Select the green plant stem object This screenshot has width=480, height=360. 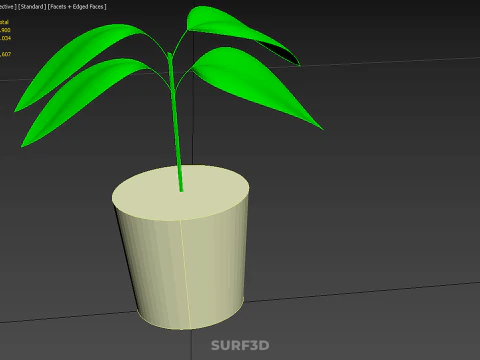pyautogui.click(x=175, y=123)
